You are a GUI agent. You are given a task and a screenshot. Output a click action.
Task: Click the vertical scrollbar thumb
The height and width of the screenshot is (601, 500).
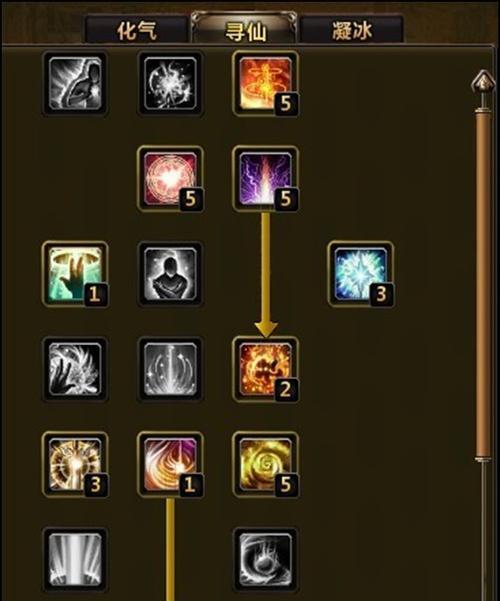(x=483, y=284)
